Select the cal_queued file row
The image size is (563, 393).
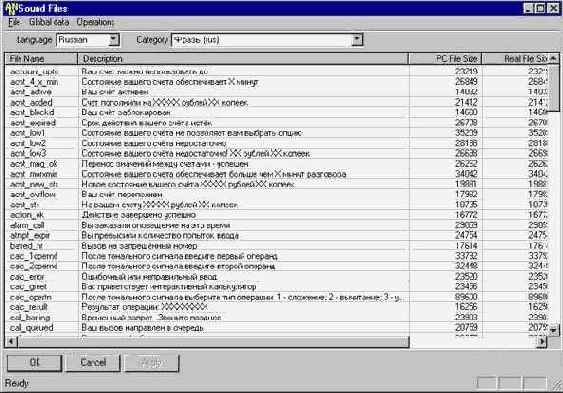pos(276,328)
